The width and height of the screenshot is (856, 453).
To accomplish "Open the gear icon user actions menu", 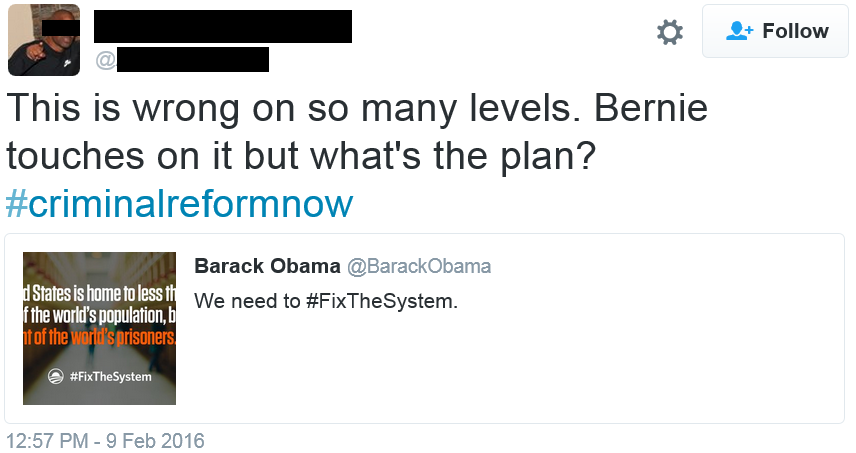I will pyautogui.click(x=669, y=32).
